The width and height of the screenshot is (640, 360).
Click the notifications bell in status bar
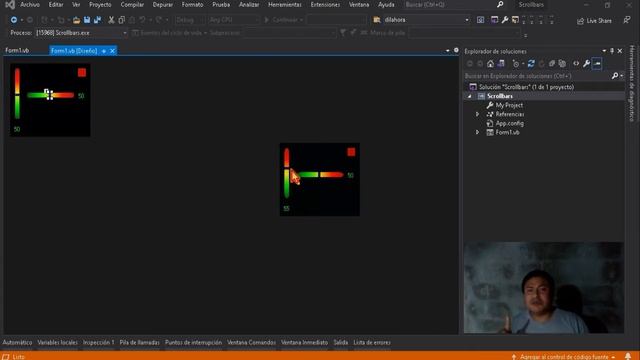point(628,356)
